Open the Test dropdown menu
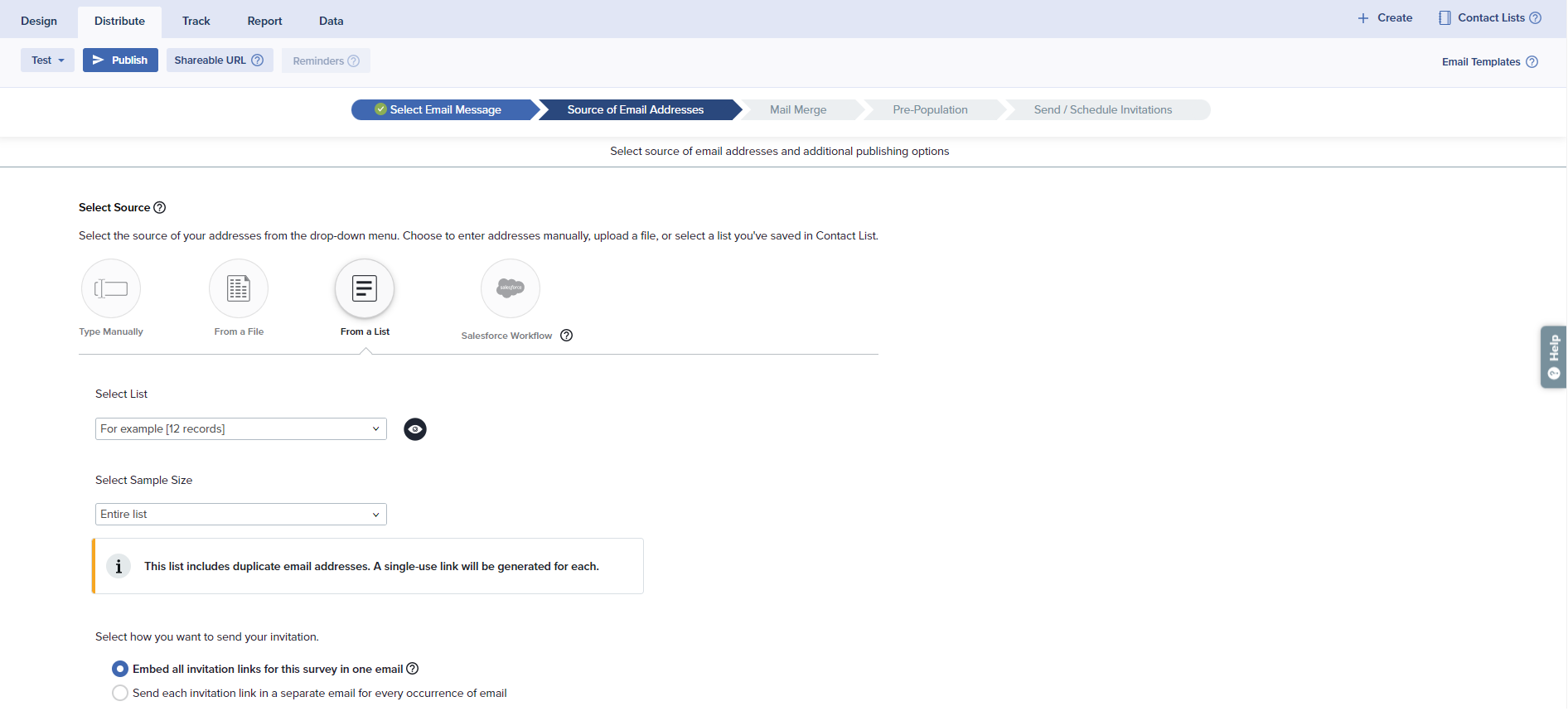Image resolution: width=1568 pixels, height=716 pixels. point(47,60)
